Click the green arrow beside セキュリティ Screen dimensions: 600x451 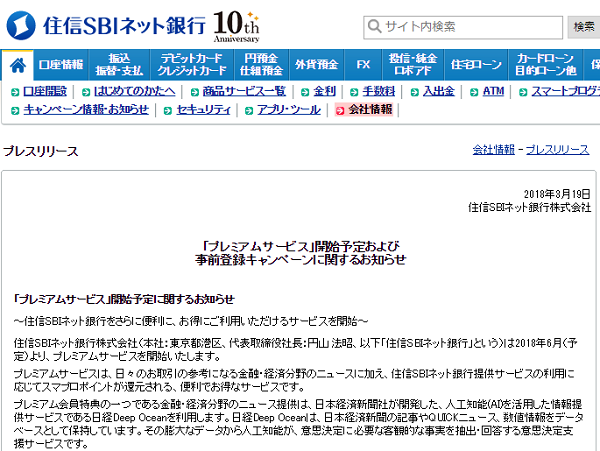point(168,111)
